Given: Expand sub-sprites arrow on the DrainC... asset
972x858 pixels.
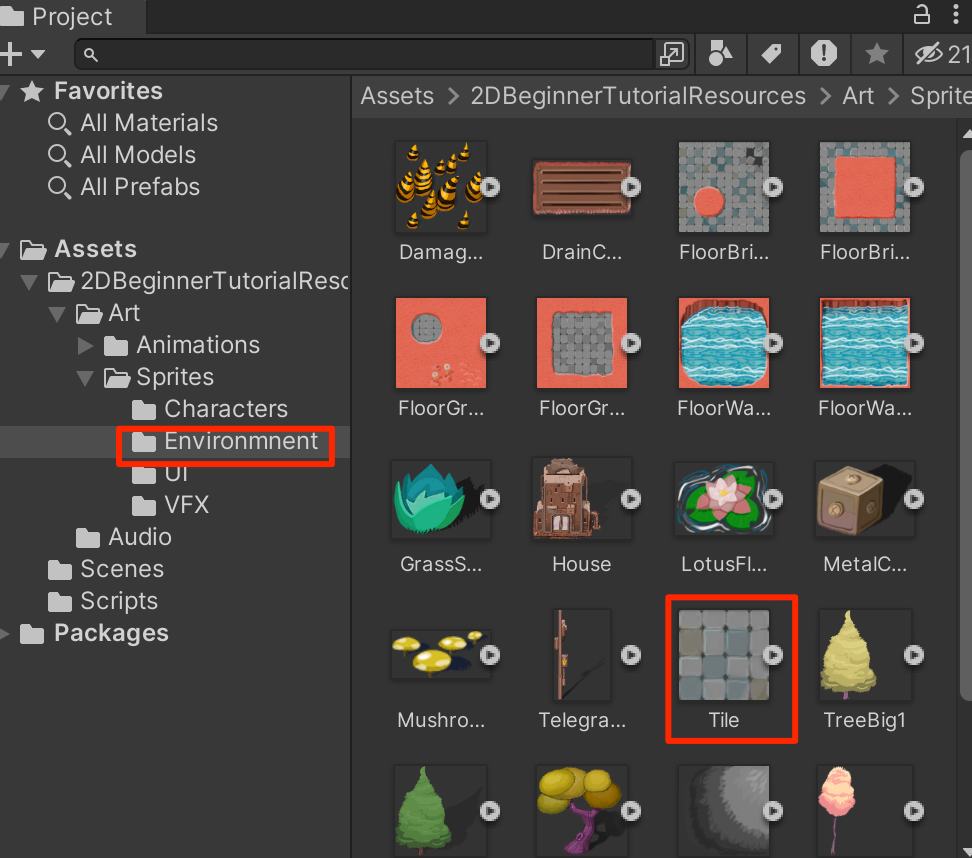Looking at the screenshot, I should [x=631, y=187].
